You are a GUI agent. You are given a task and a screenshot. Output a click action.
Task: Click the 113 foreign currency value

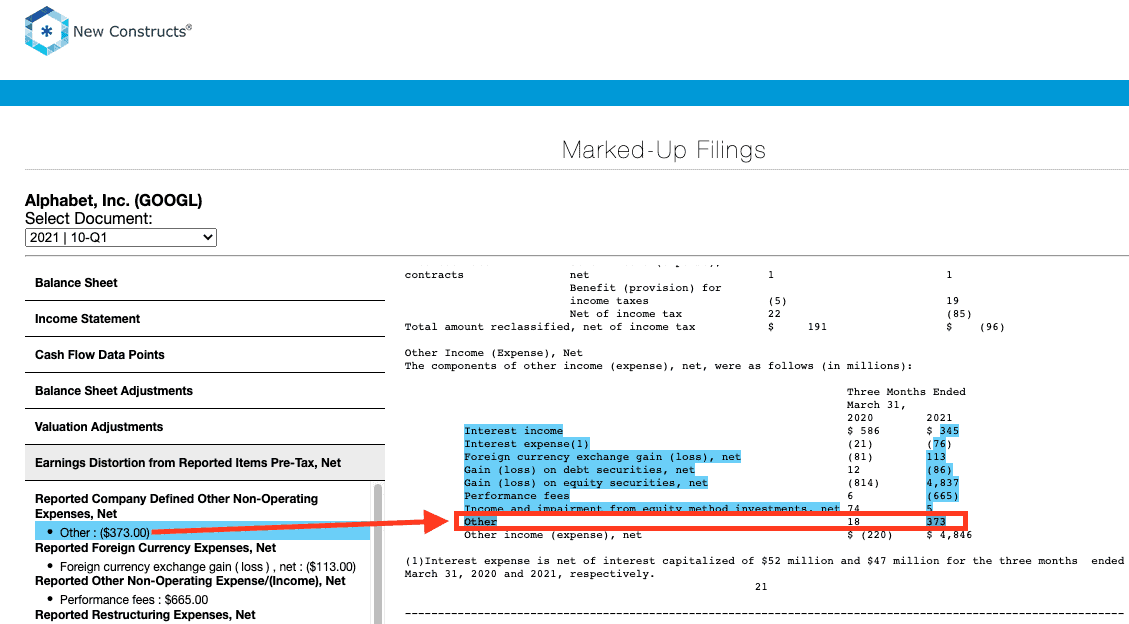[x=936, y=457]
